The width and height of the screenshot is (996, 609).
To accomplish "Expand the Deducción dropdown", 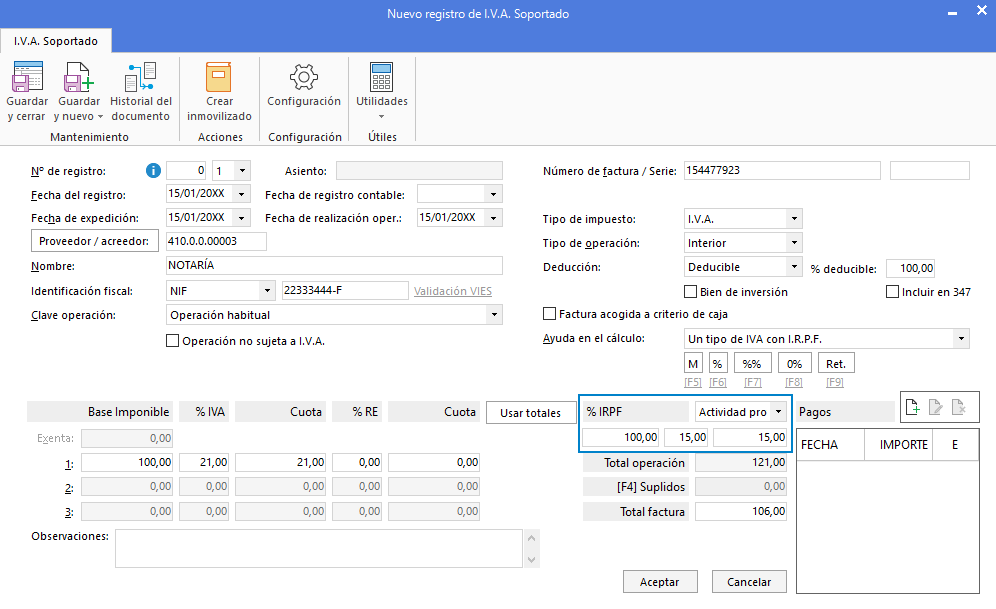I will 794,267.
